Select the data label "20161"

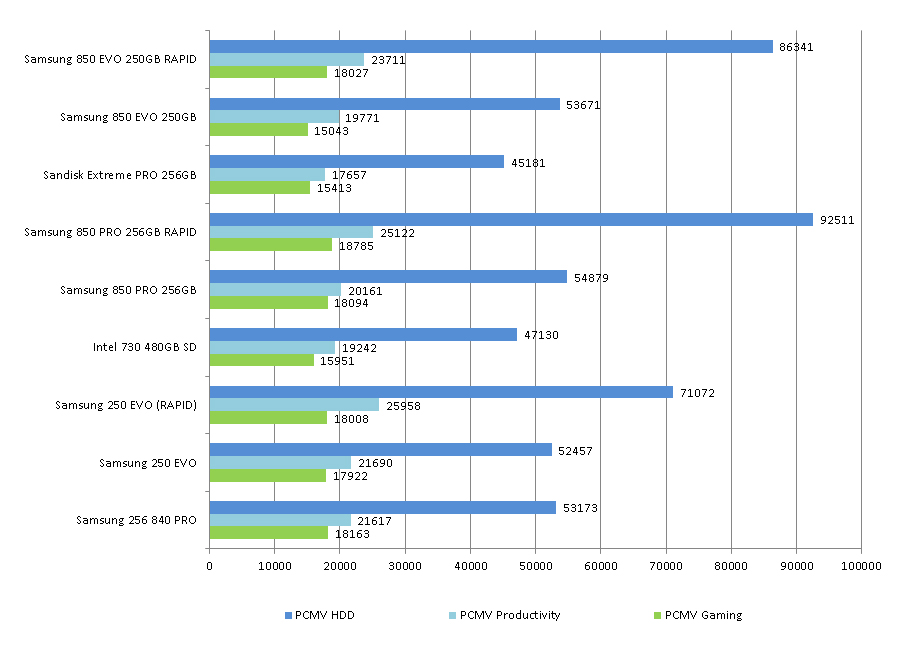coord(365,291)
